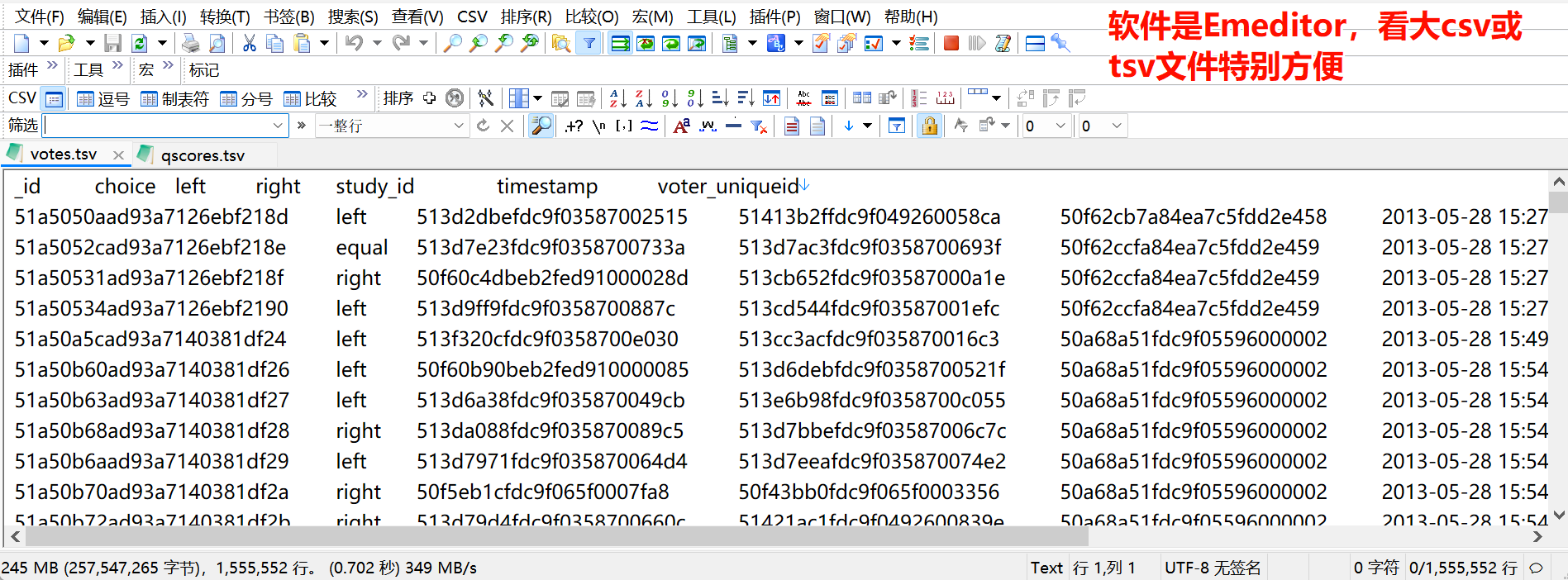Image resolution: width=1568 pixels, height=580 pixels.
Task: Toggle the Filter toolbar funnel button
Action: pyautogui.click(x=589, y=43)
